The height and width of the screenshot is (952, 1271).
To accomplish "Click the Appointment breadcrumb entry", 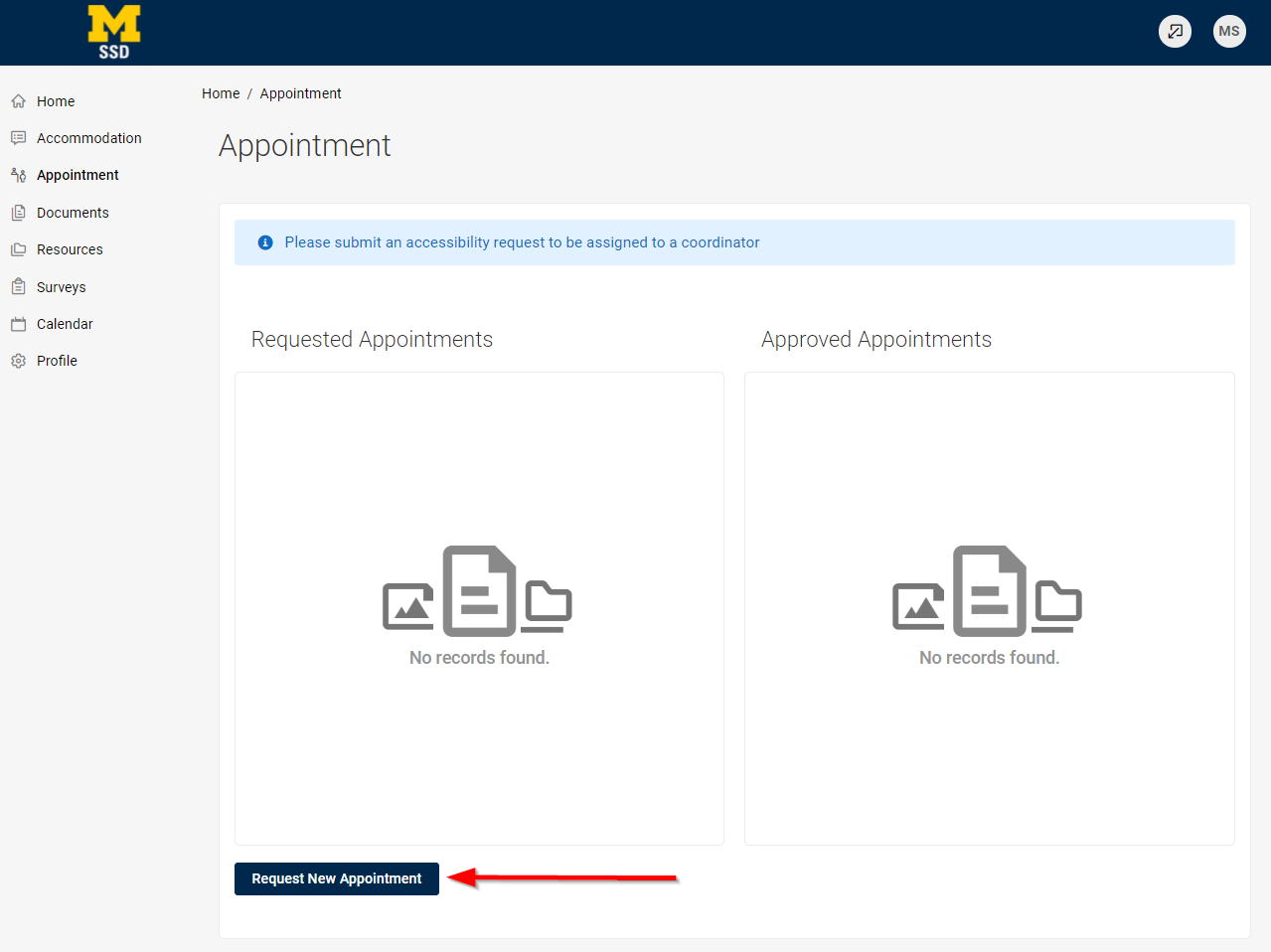I will pyautogui.click(x=300, y=92).
